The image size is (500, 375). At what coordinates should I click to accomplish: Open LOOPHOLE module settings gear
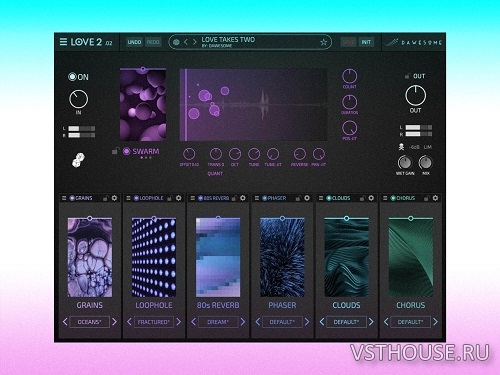click(179, 198)
